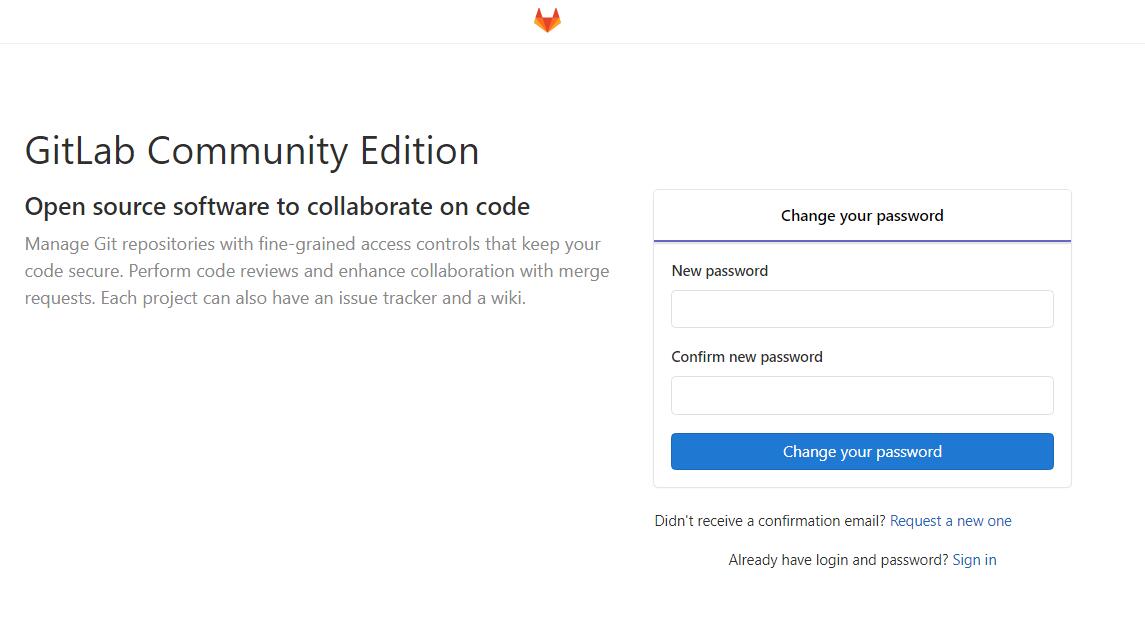This screenshot has width=1145, height=636.
Task: Click the Confirm new password label
Action: click(747, 357)
